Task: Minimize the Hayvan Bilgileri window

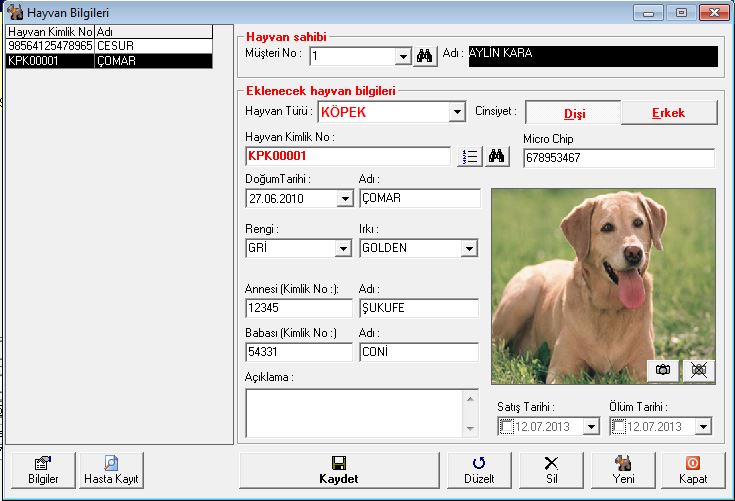Action: [x=648, y=13]
